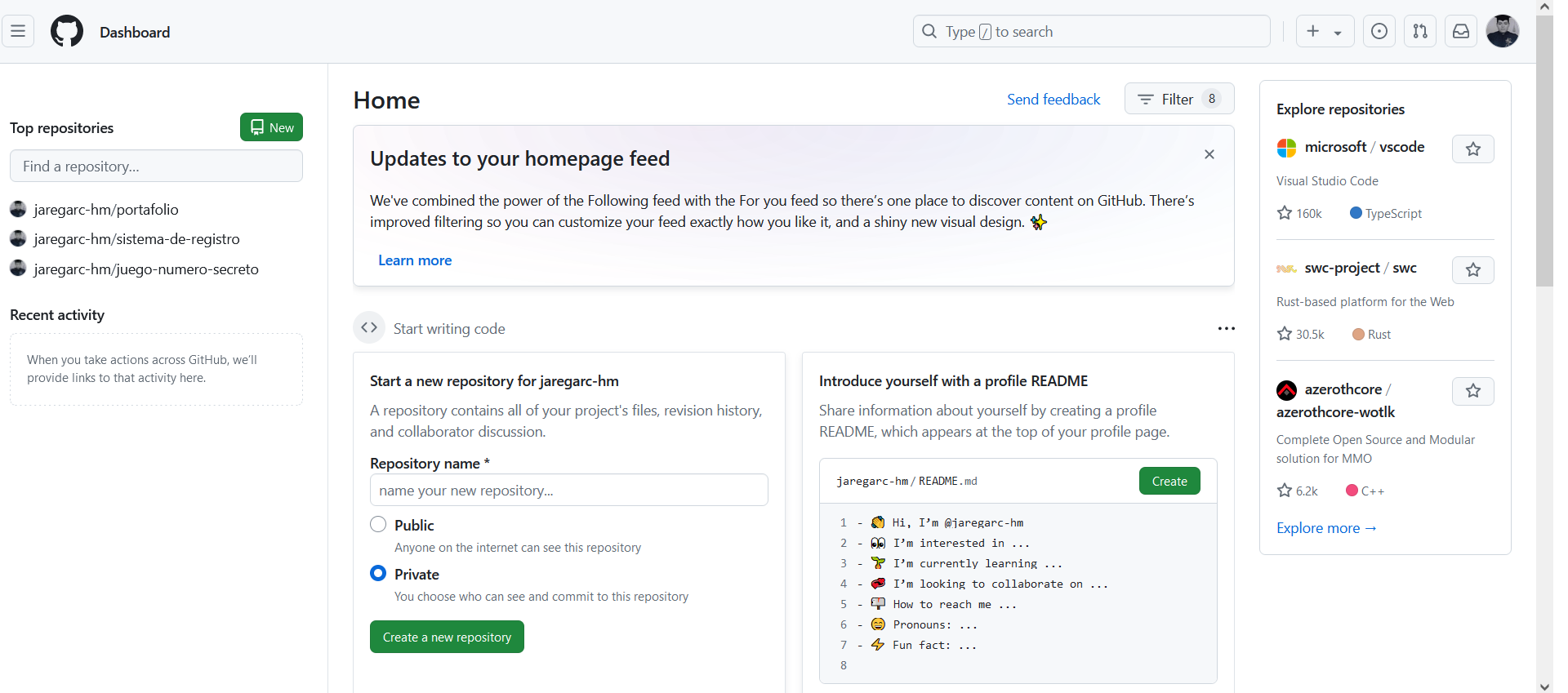This screenshot has width=1568, height=693.
Task: Click the Dashboard header title
Action: coord(135,32)
